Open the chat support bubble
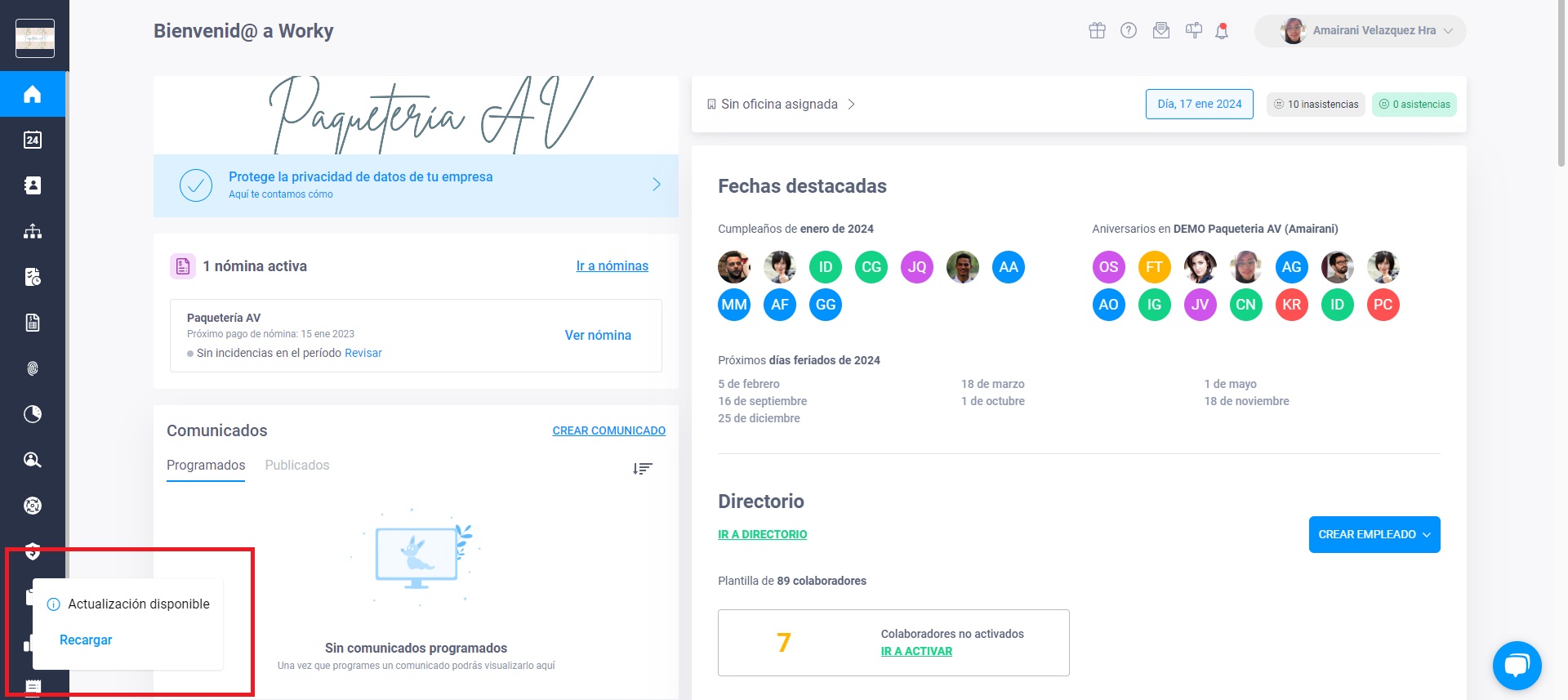Screen dimensions: 1568x700 coord(1517,666)
